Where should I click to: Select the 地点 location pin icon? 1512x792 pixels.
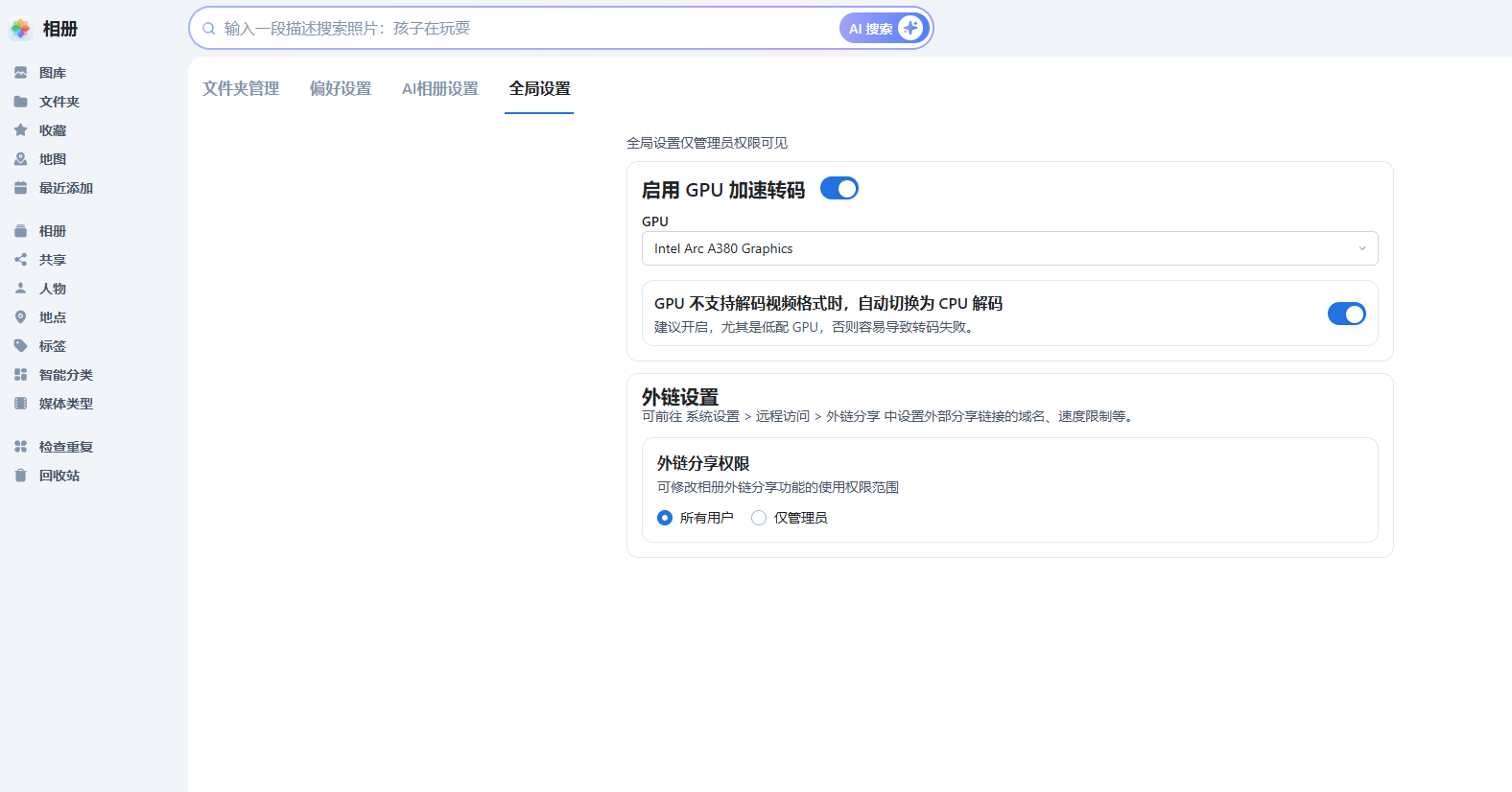tap(20, 317)
